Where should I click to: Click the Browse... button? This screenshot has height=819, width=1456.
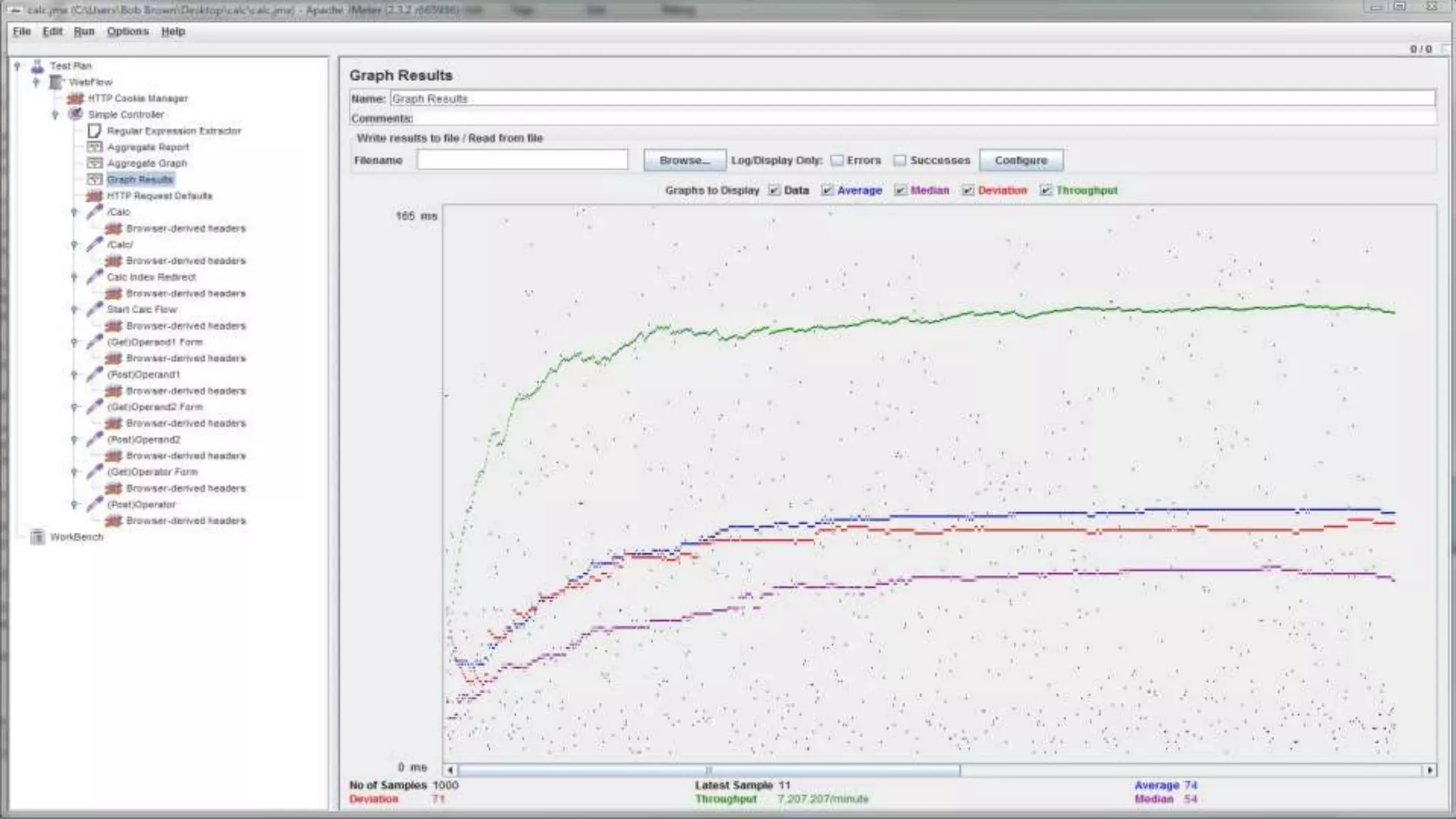[x=684, y=161]
